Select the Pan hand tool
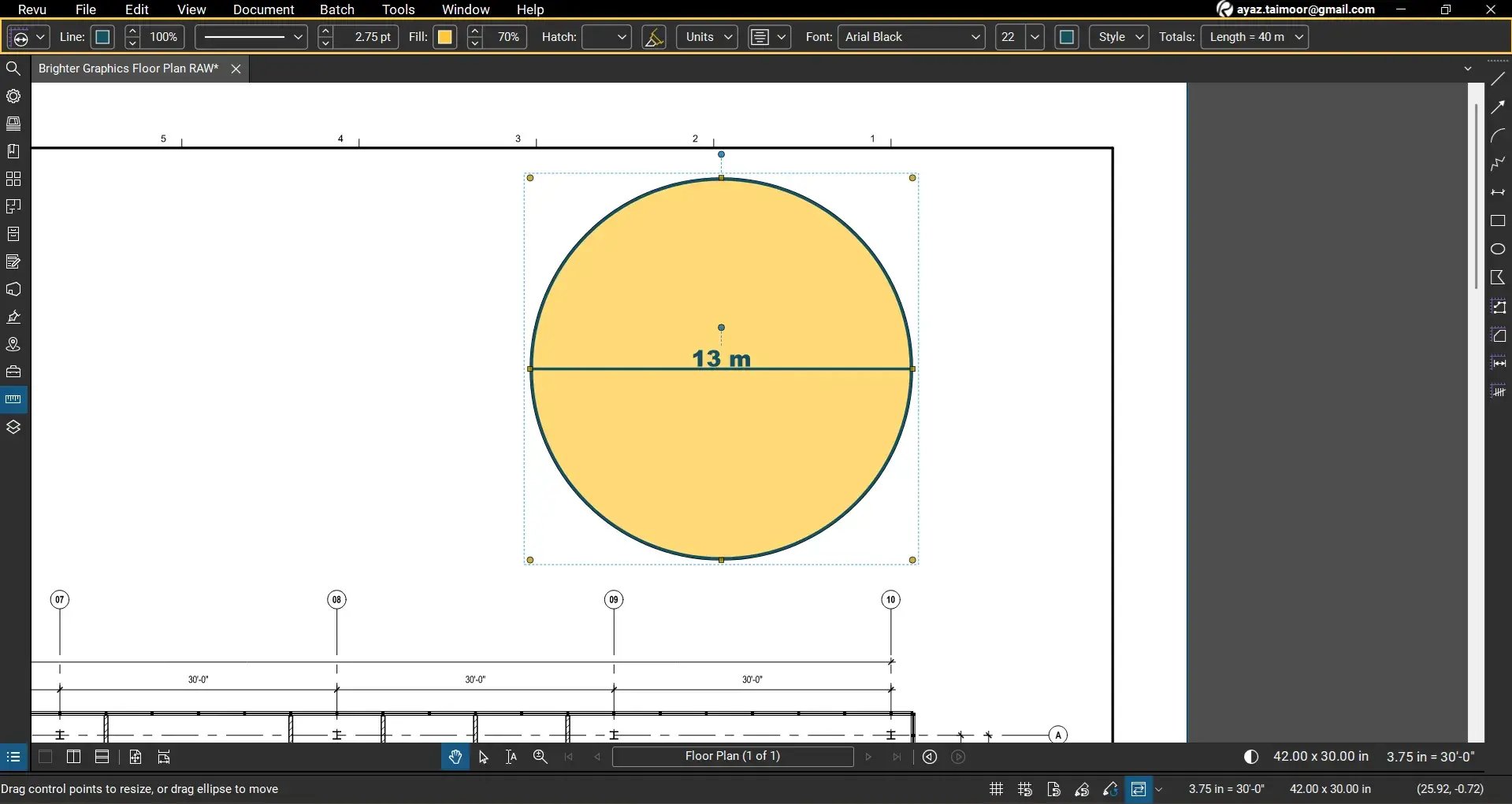The height and width of the screenshot is (804, 1512). click(455, 757)
